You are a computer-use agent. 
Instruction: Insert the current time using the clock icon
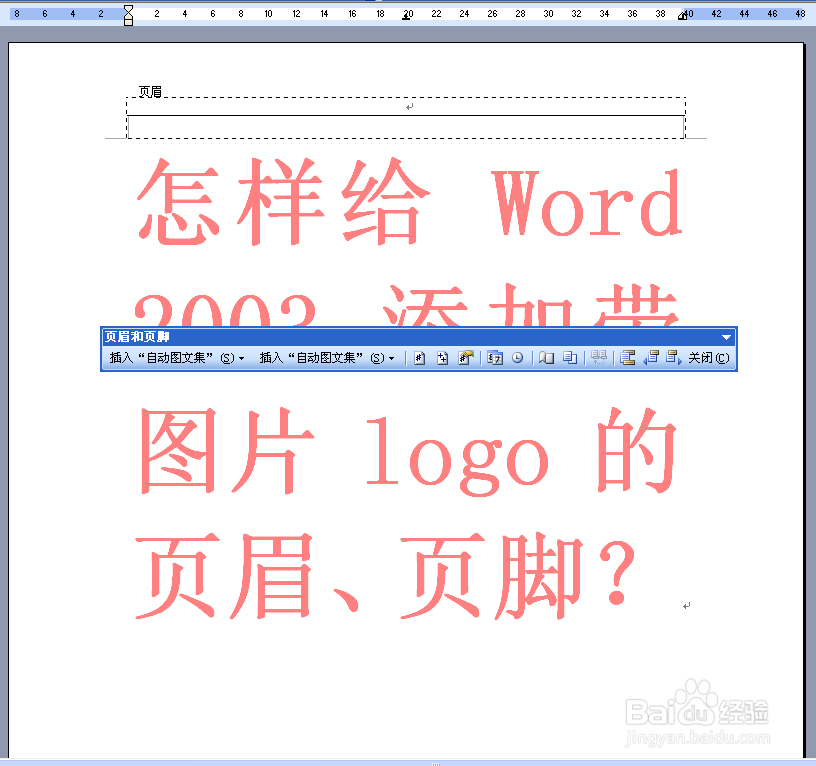coord(517,357)
